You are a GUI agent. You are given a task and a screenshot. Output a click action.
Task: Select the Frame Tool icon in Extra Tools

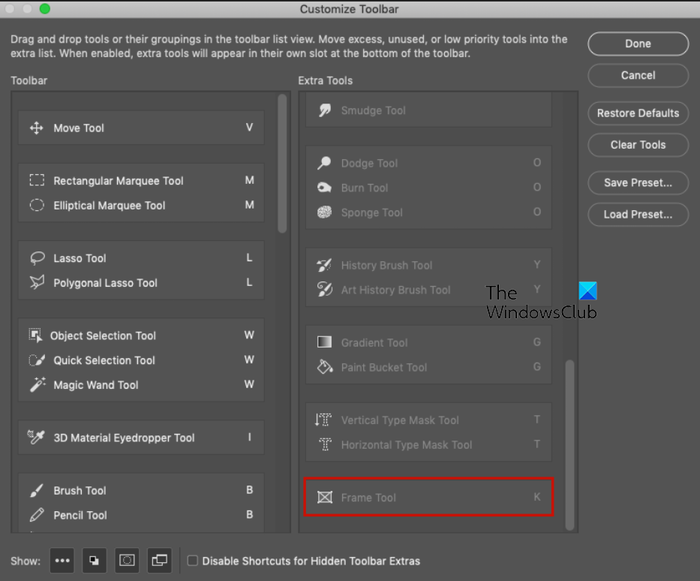point(324,497)
